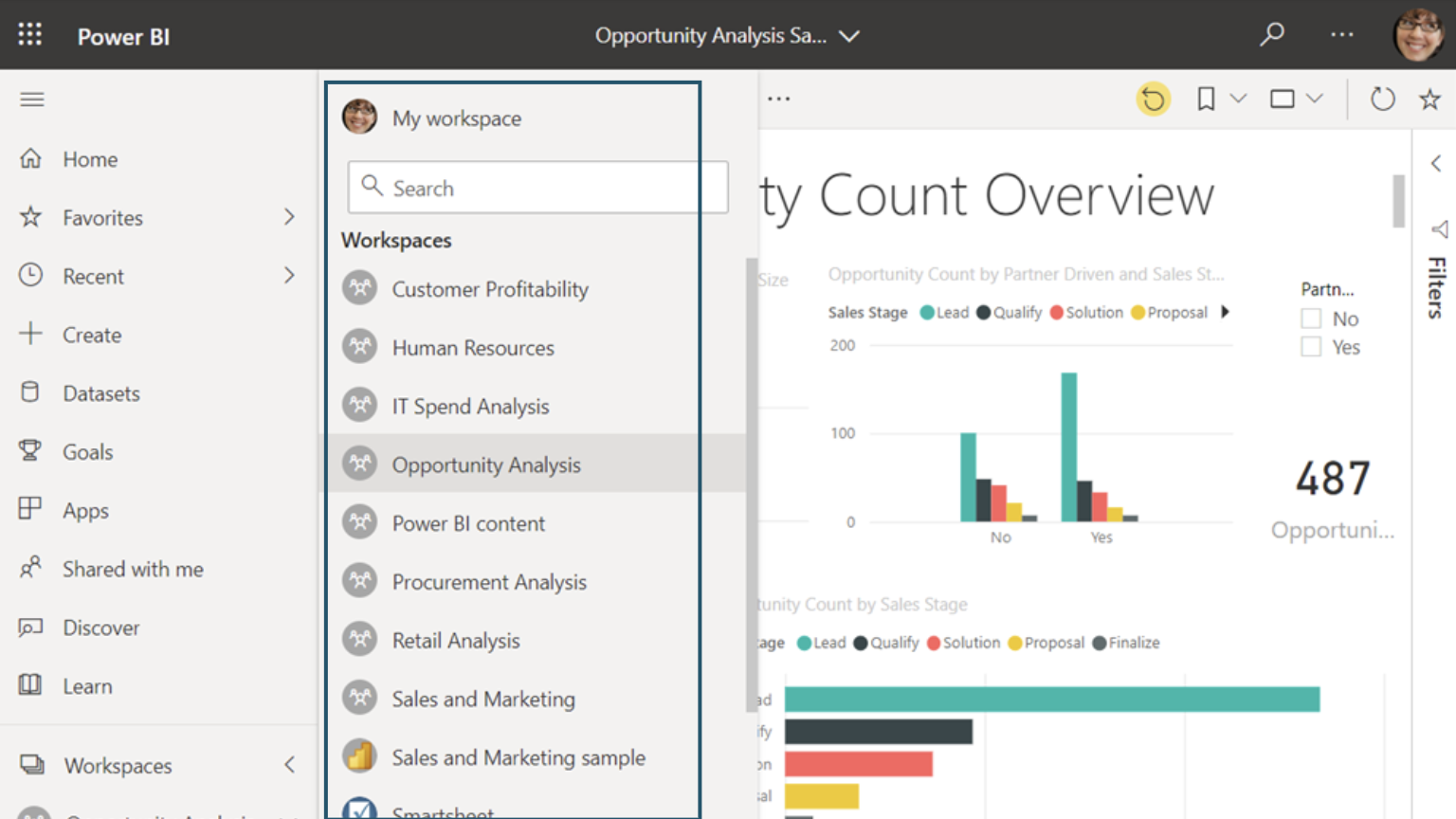This screenshot has height=819, width=1456.
Task: Click Proposal legend in upper chart
Action: click(1170, 313)
